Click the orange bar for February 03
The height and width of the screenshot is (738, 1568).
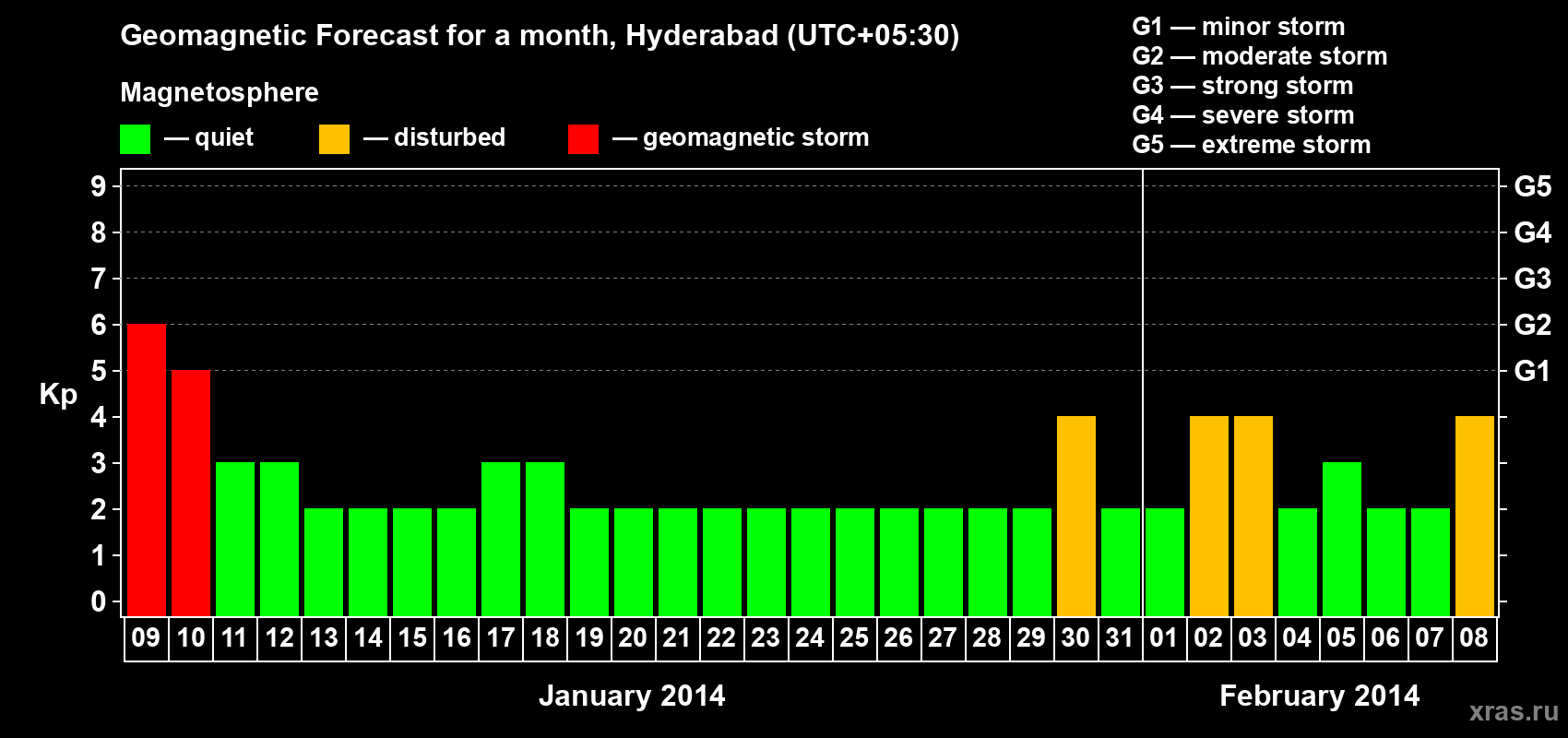(1253, 517)
